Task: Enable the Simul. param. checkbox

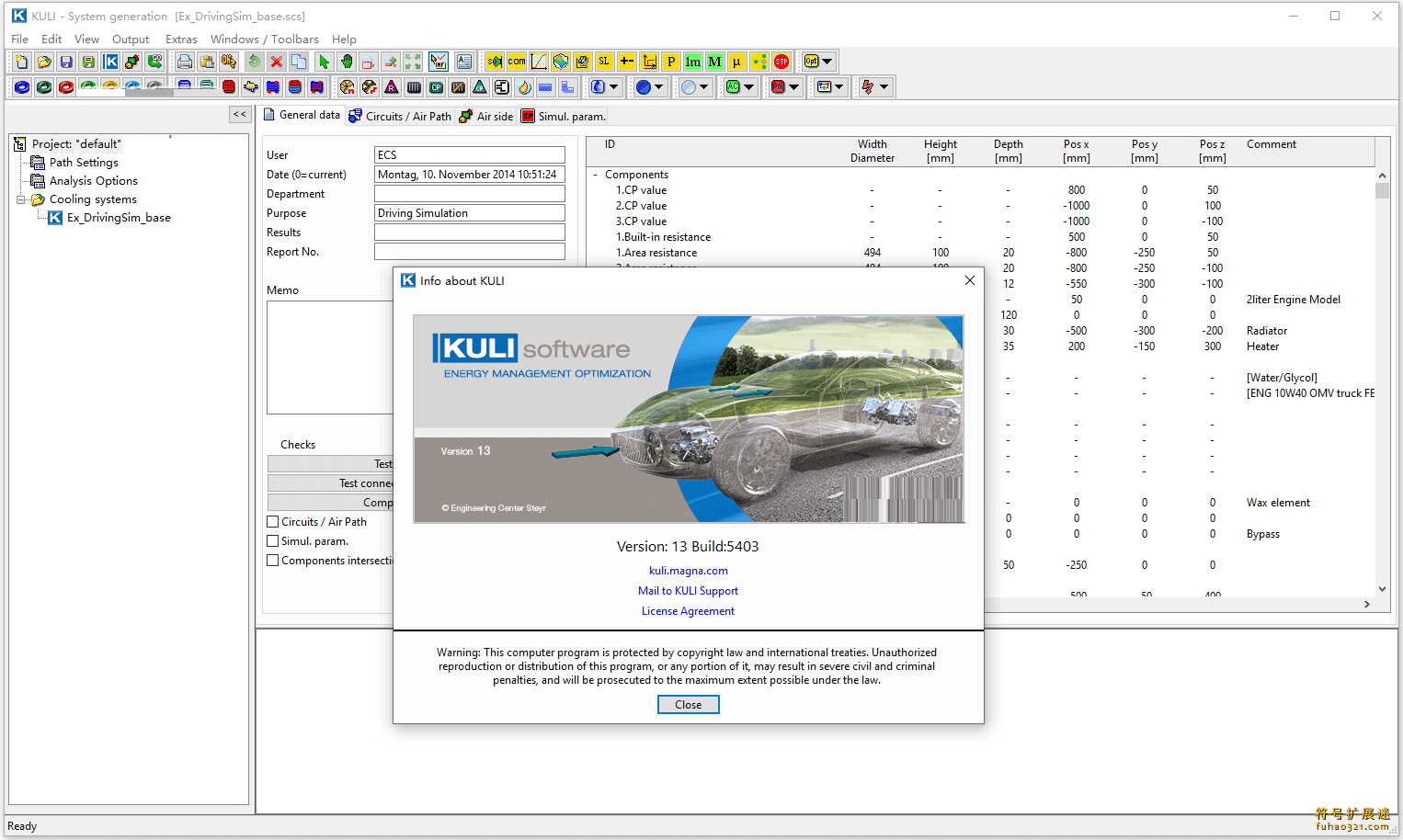Action: [273, 541]
